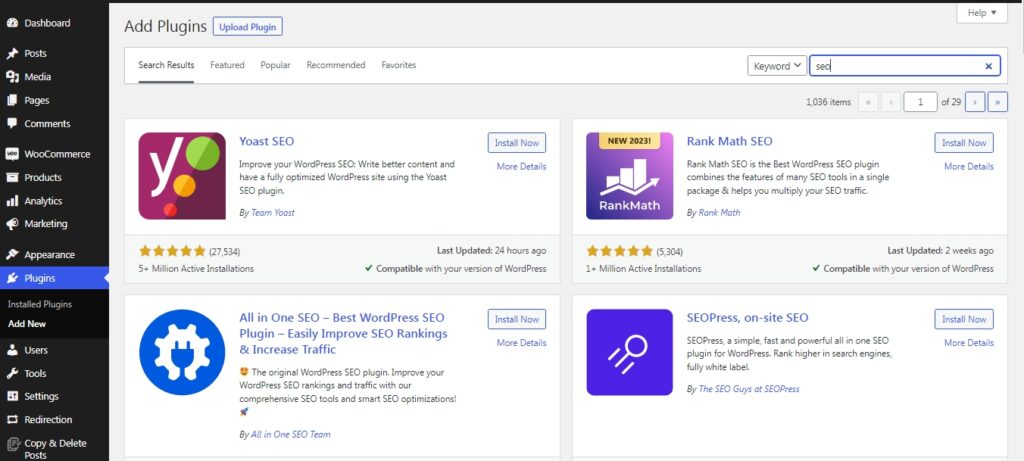This screenshot has height=461, width=1024.
Task: Jump to the last results page
Action: pyautogui.click(x=997, y=102)
